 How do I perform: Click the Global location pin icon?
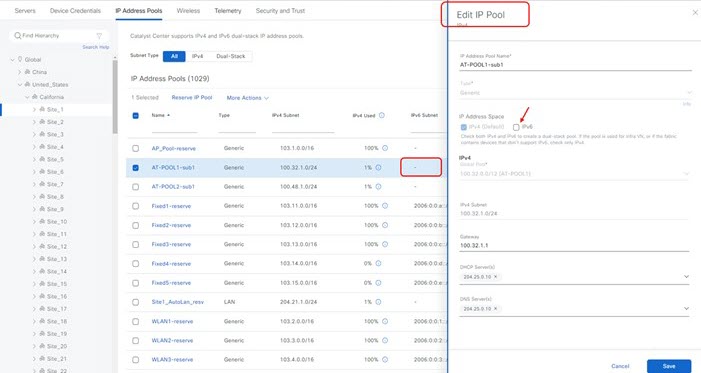click(20, 59)
